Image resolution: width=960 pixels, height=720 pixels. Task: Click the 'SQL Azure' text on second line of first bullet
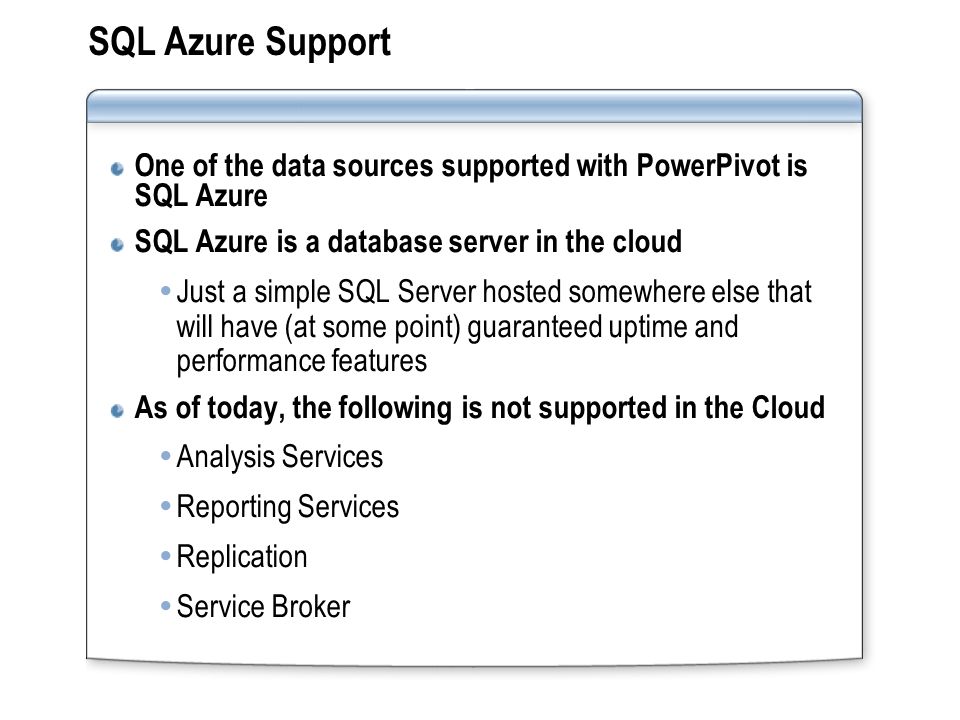pyautogui.click(x=201, y=197)
